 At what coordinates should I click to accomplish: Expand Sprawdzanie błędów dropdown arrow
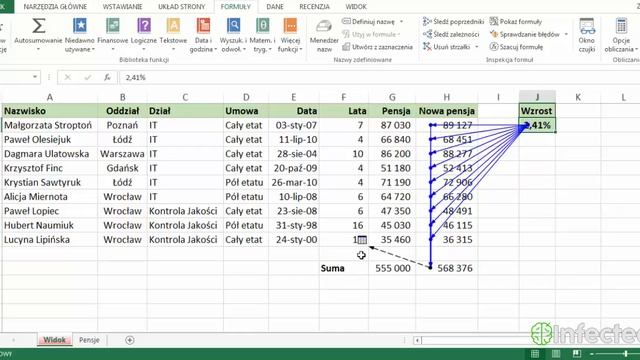(566, 34)
